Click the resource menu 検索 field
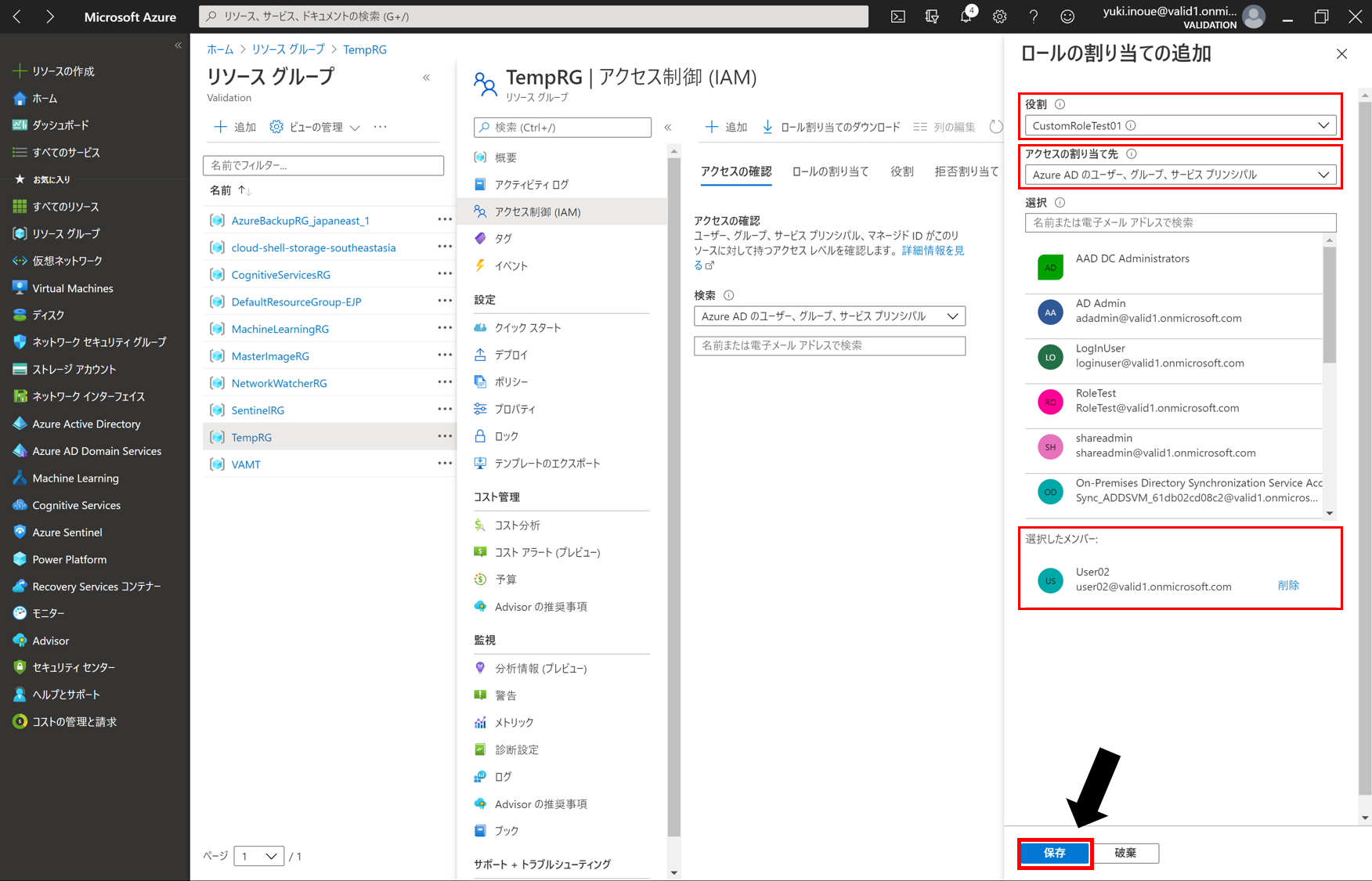This screenshot has height=881, width=1372. click(562, 127)
